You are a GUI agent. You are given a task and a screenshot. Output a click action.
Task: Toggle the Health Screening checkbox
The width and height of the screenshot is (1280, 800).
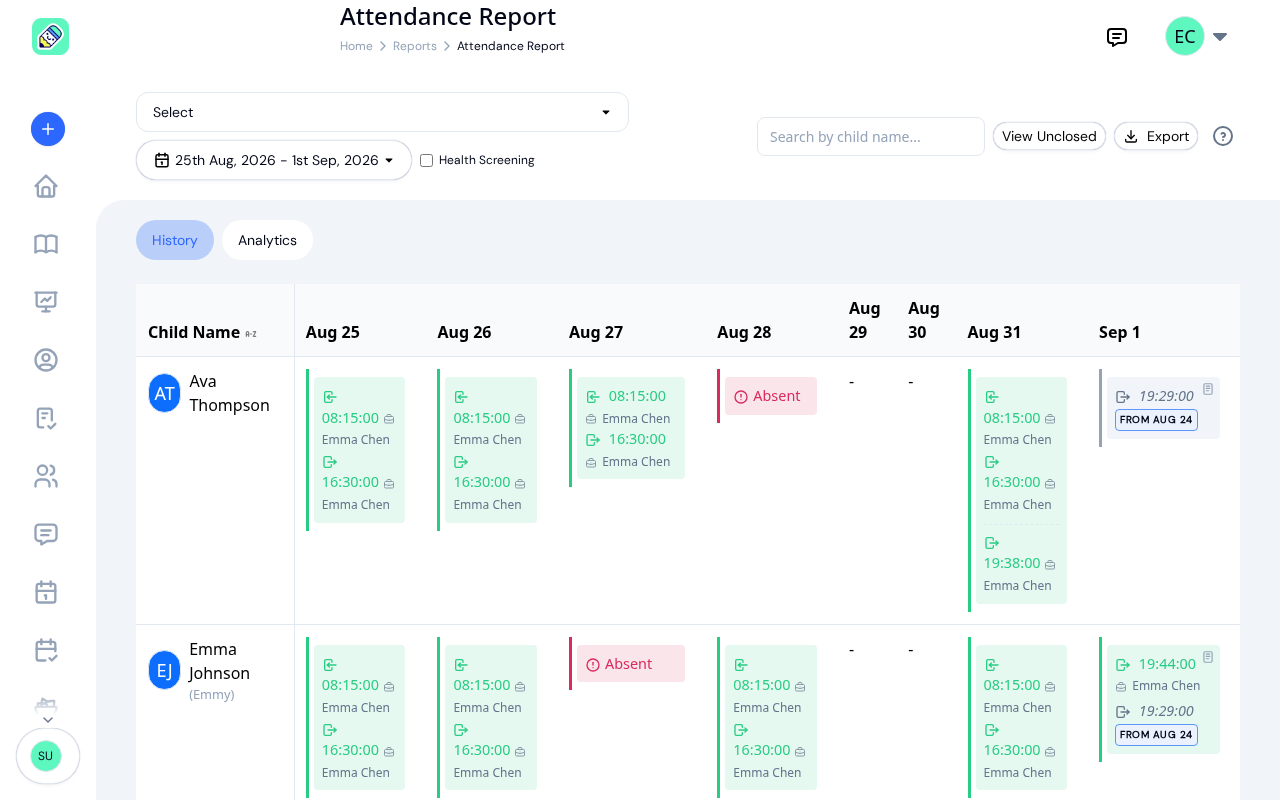(x=426, y=160)
